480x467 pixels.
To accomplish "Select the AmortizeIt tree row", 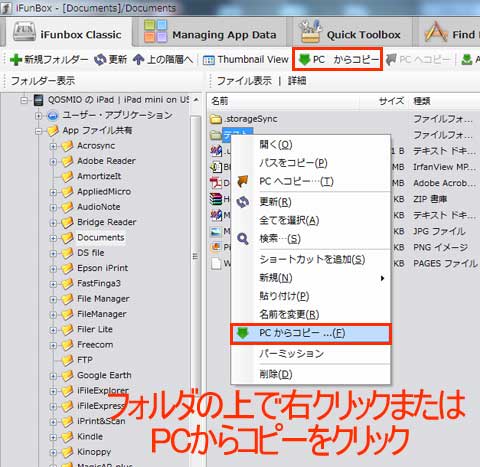I will pos(99,176).
